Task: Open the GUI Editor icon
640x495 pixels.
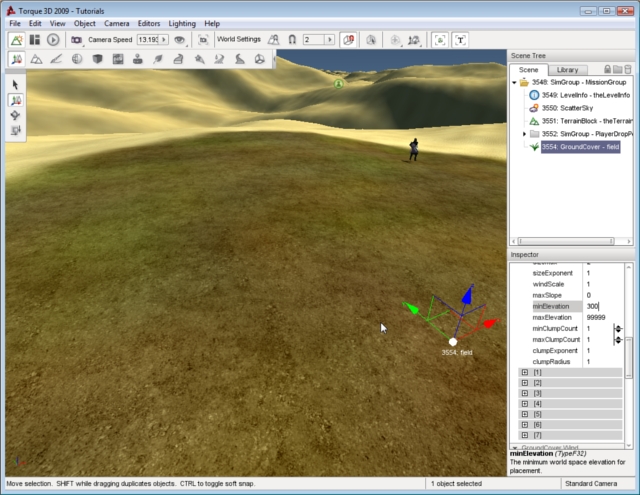Action: (x=34, y=40)
